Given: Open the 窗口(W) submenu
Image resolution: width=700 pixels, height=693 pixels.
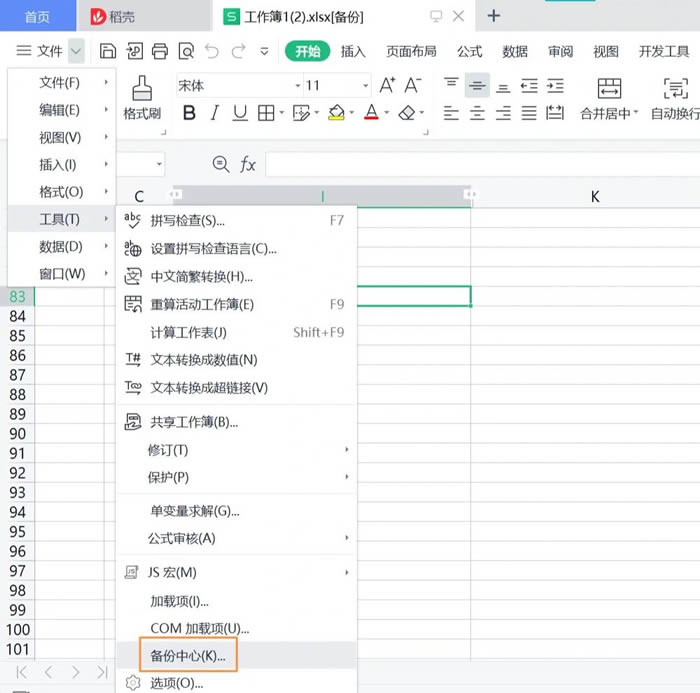Looking at the screenshot, I should [62, 274].
